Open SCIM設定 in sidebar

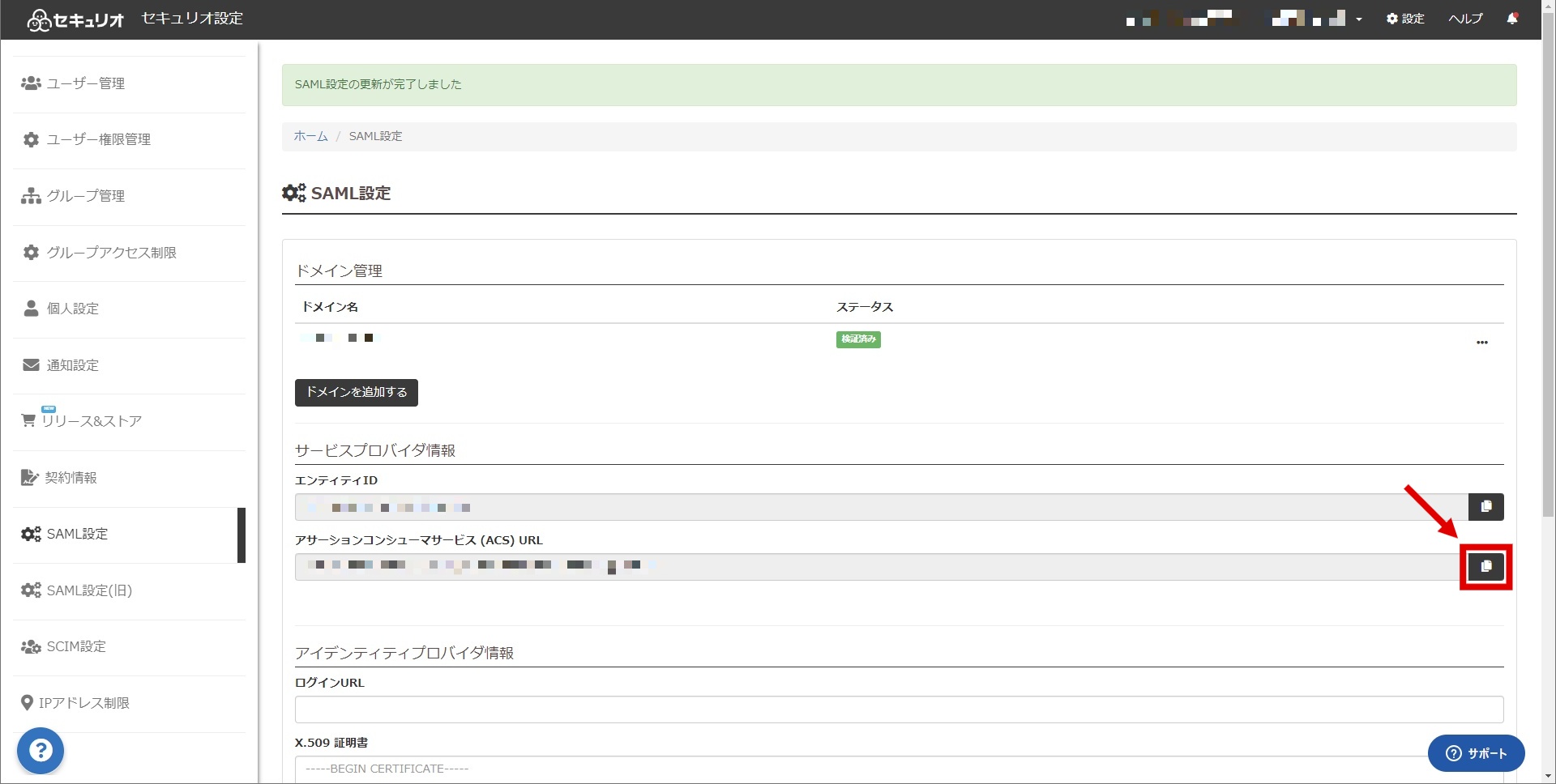coord(130,647)
